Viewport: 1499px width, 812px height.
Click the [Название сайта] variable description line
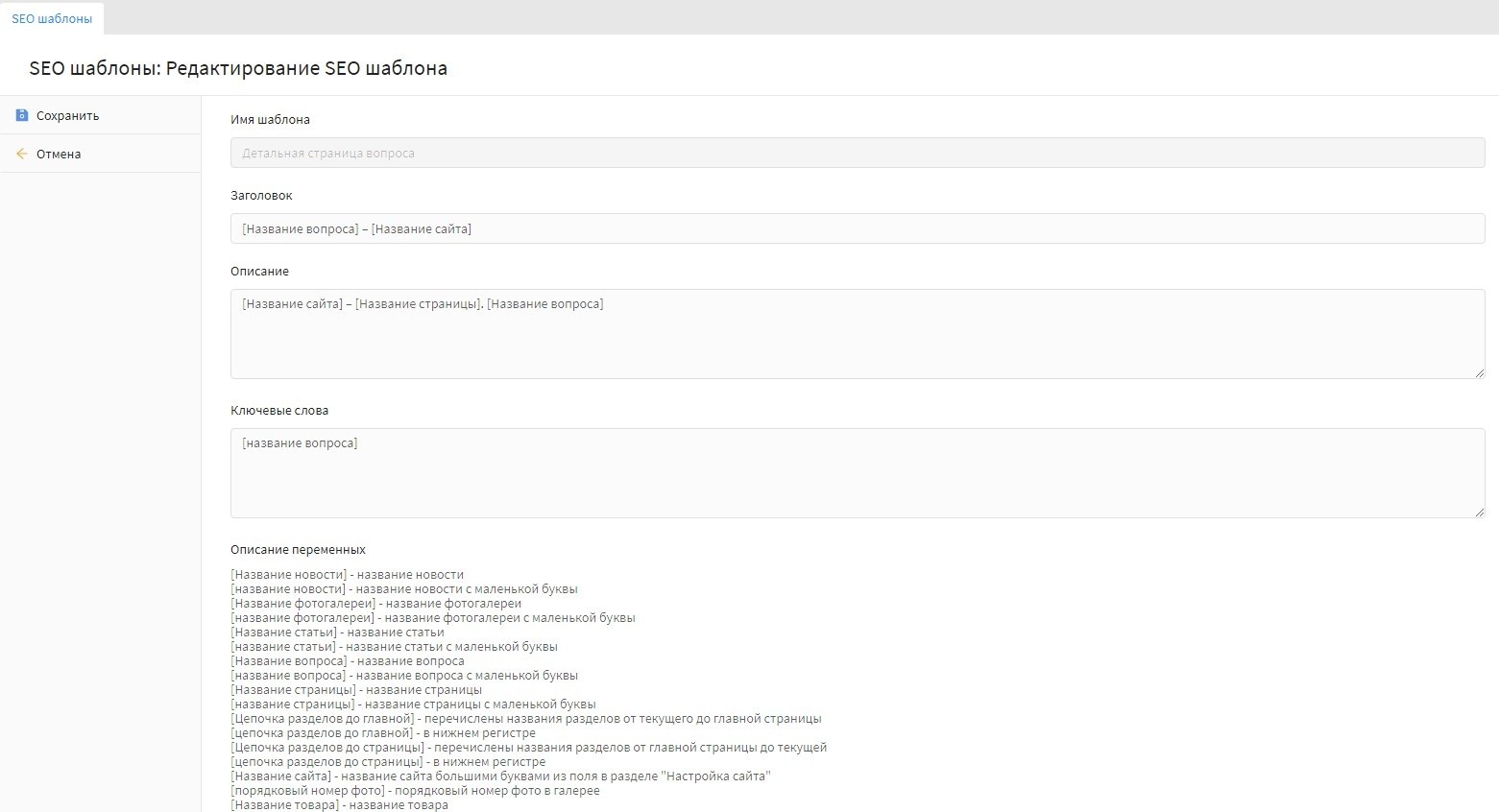click(499, 776)
